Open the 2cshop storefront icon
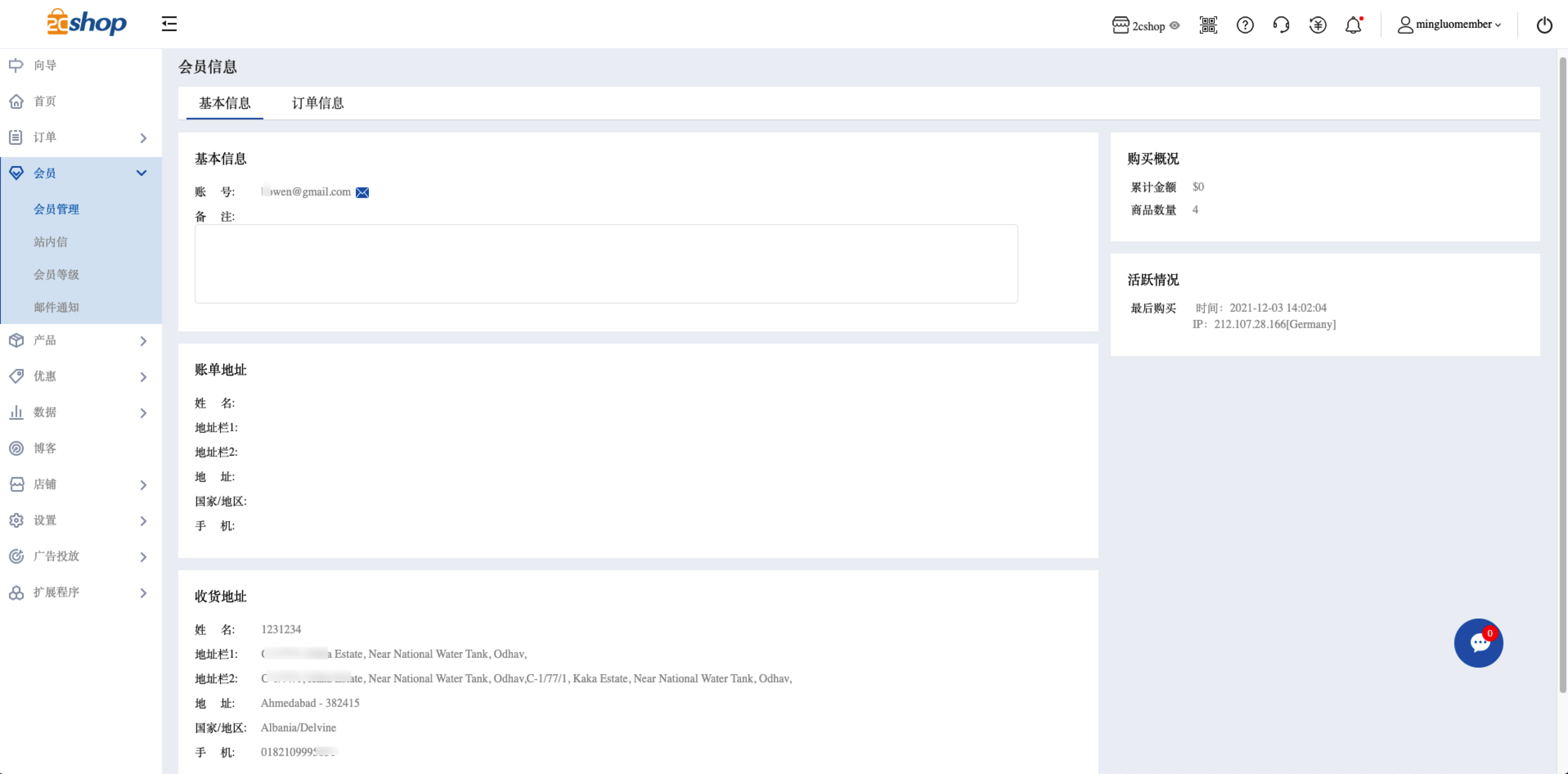This screenshot has height=774, width=1568. 1120,25
